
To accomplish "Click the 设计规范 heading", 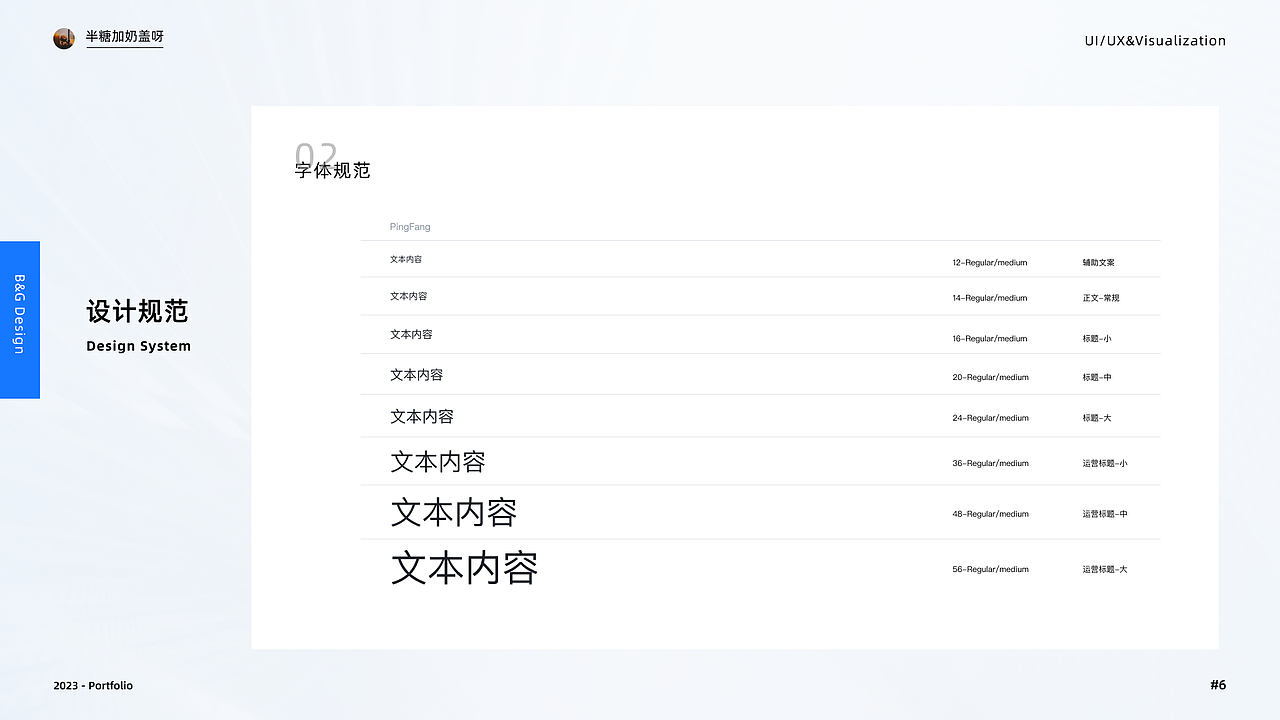I will click(x=137, y=311).
